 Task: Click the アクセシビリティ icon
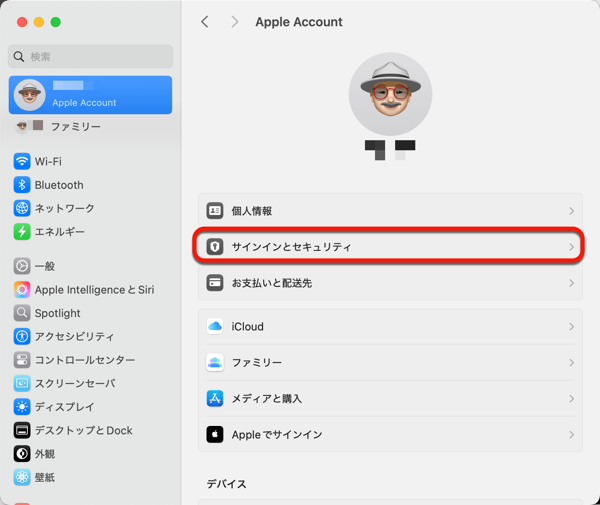point(22,336)
